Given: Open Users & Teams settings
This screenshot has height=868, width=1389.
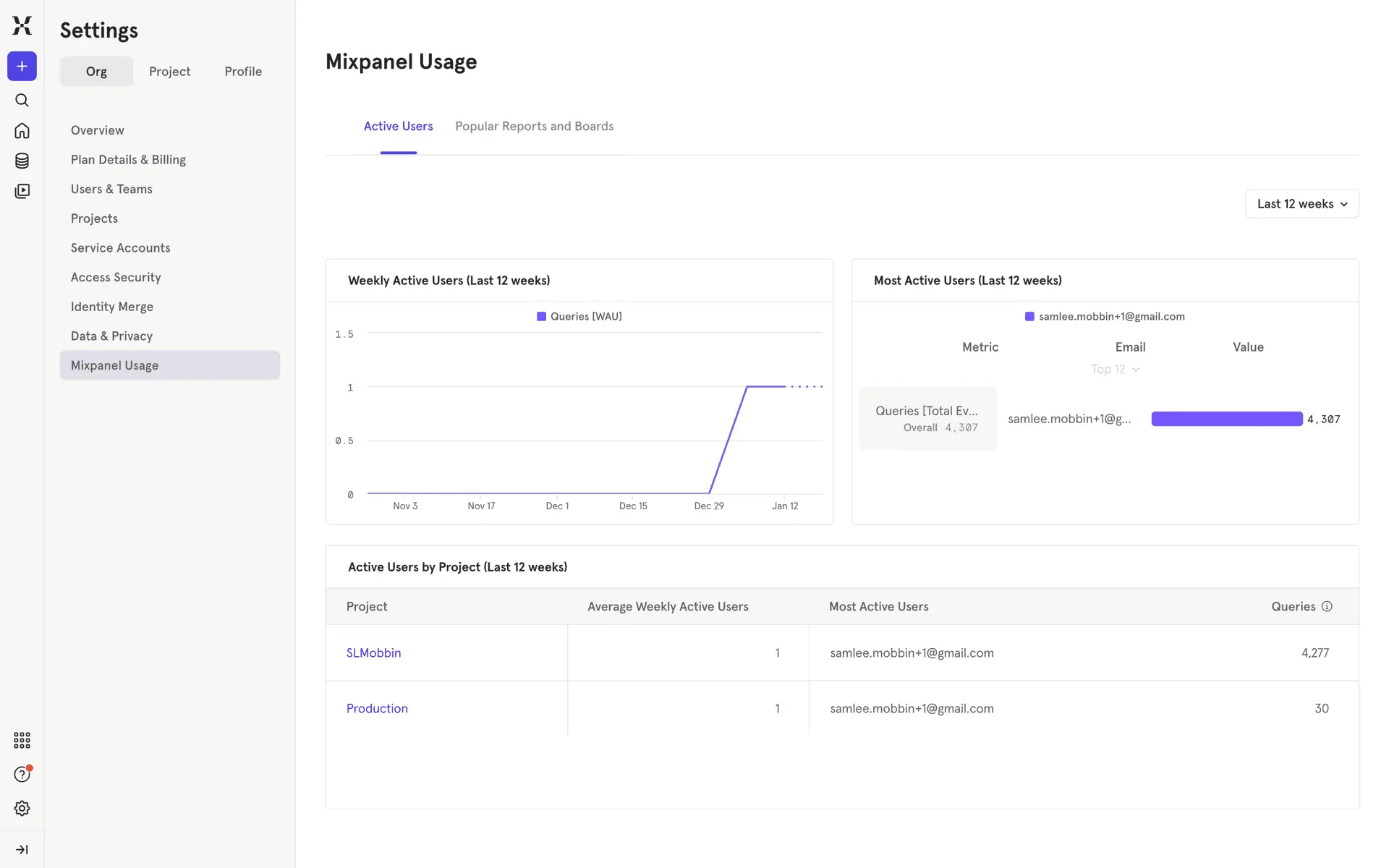Looking at the screenshot, I should tap(111, 189).
